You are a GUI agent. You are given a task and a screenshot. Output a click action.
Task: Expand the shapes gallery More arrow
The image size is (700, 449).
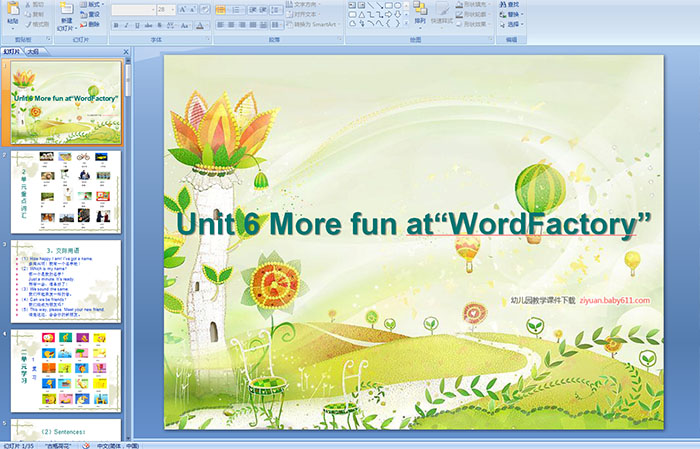(x=406, y=23)
